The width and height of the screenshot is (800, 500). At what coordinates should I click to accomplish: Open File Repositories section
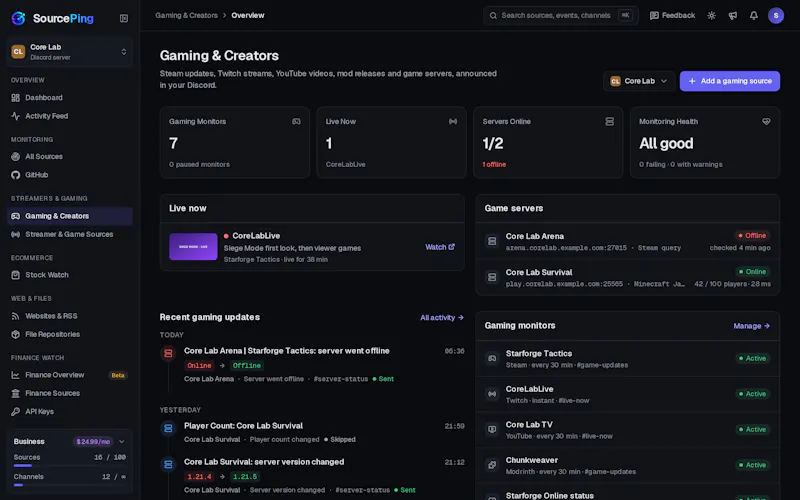pos(70,334)
